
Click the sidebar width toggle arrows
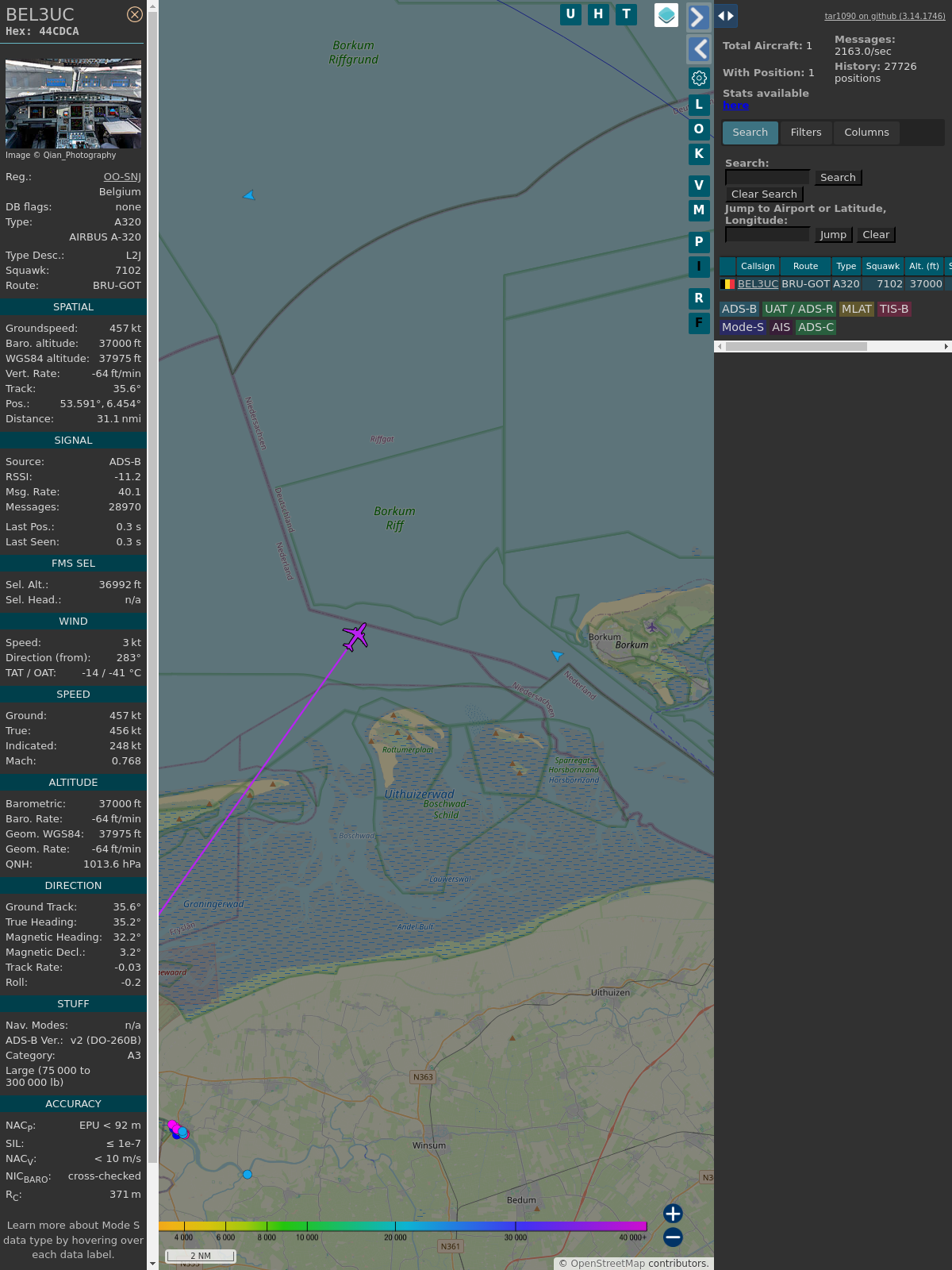point(726,16)
